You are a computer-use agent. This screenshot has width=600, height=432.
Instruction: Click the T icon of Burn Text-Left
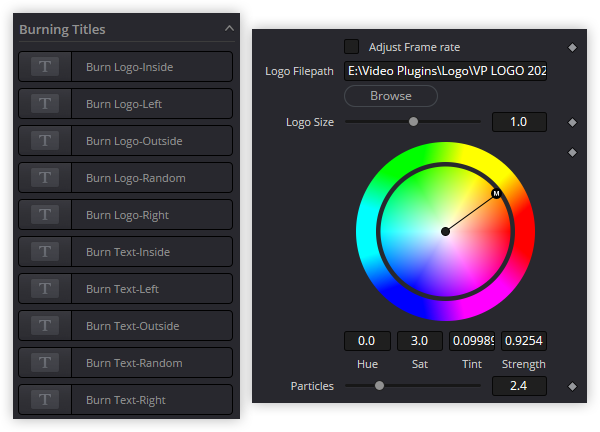[x=45, y=289]
